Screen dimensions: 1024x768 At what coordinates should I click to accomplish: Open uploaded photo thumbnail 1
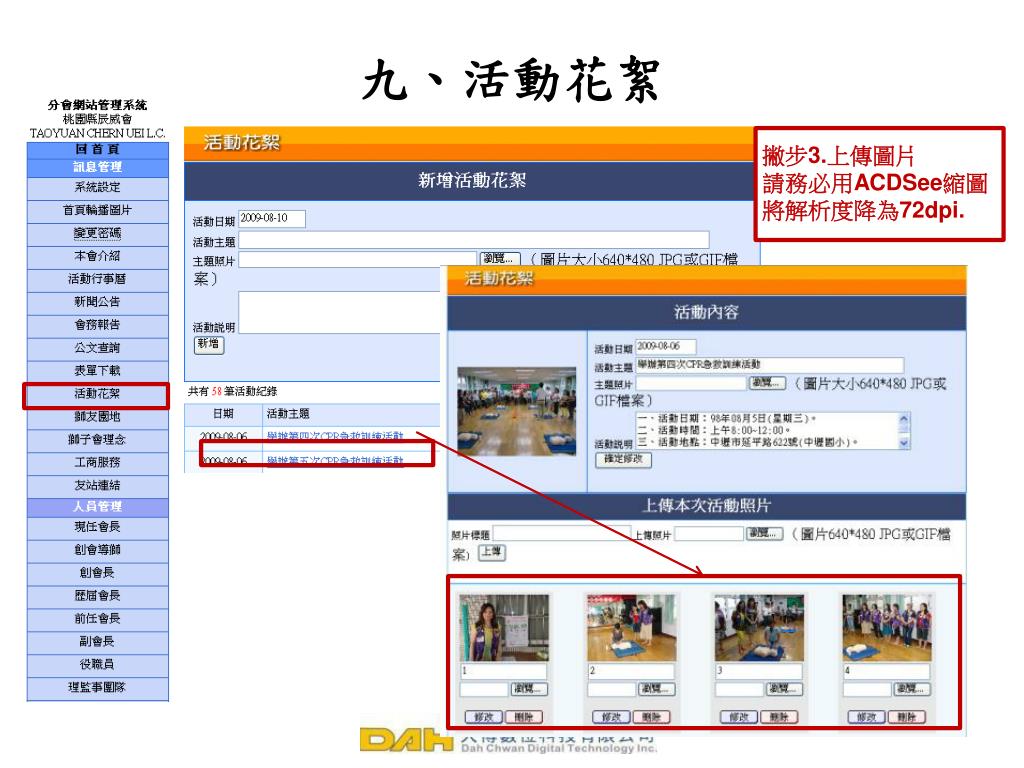tap(504, 628)
